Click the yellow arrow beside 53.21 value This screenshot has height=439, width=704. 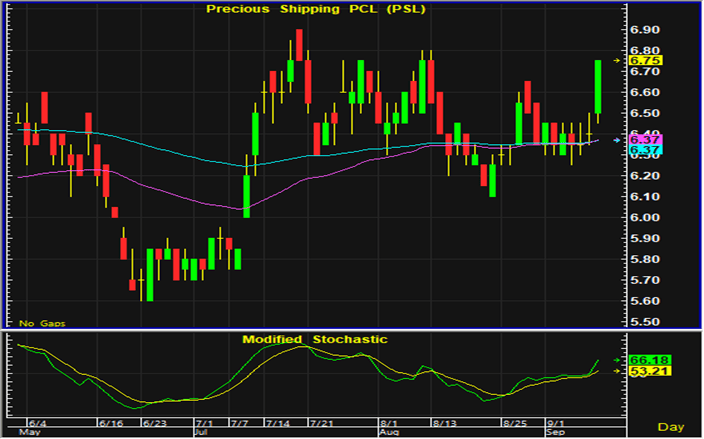coord(616,371)
